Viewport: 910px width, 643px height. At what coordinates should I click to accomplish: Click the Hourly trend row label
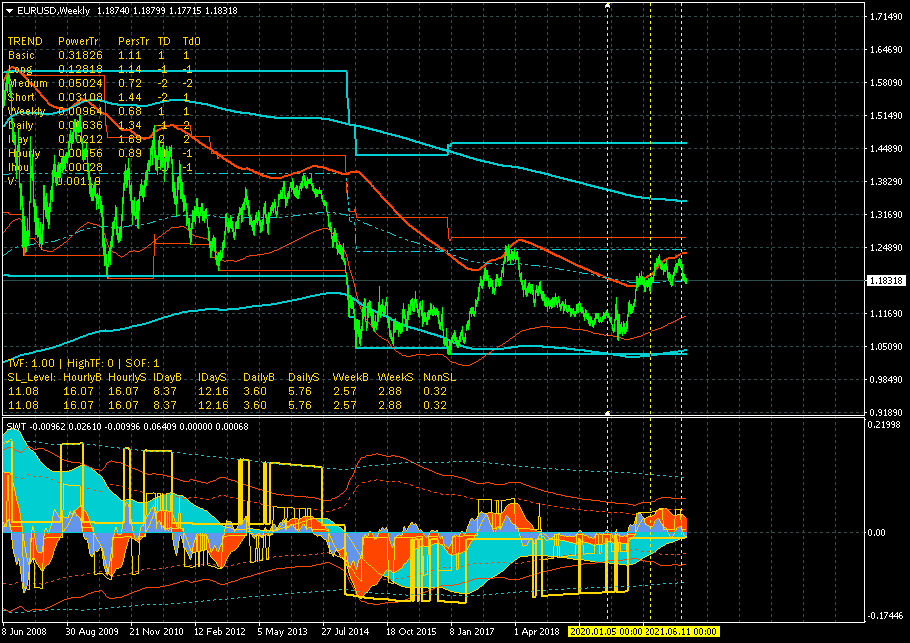coord(24,153)
